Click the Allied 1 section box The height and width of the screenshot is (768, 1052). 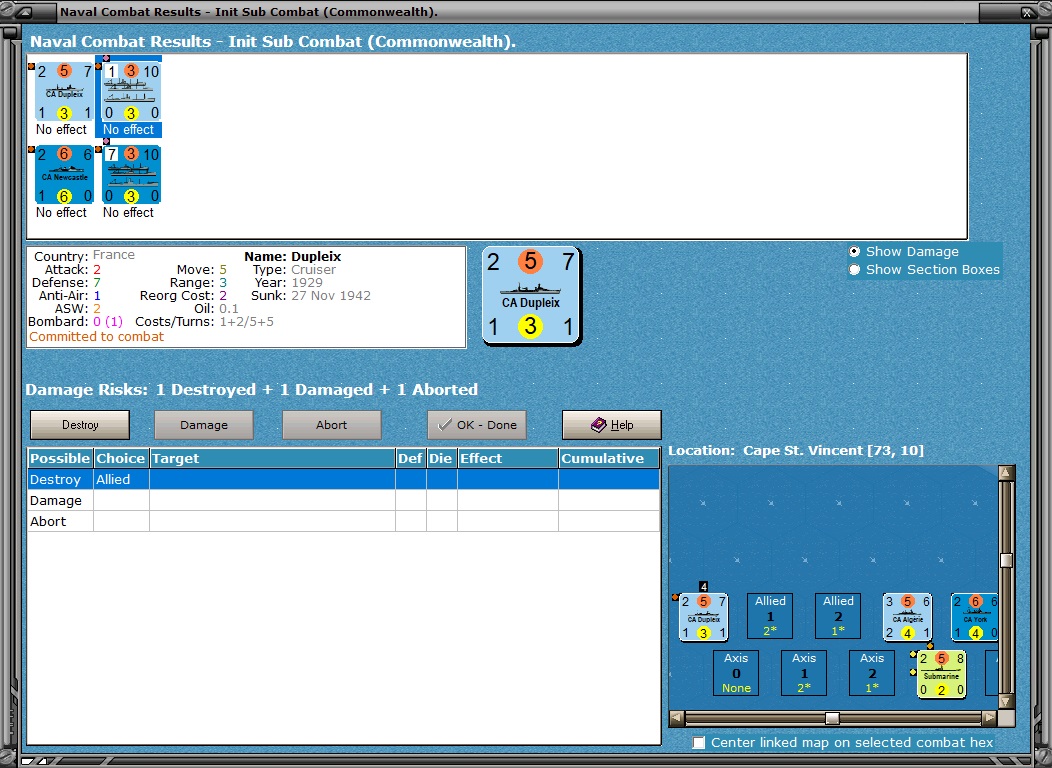pos(770,616)
